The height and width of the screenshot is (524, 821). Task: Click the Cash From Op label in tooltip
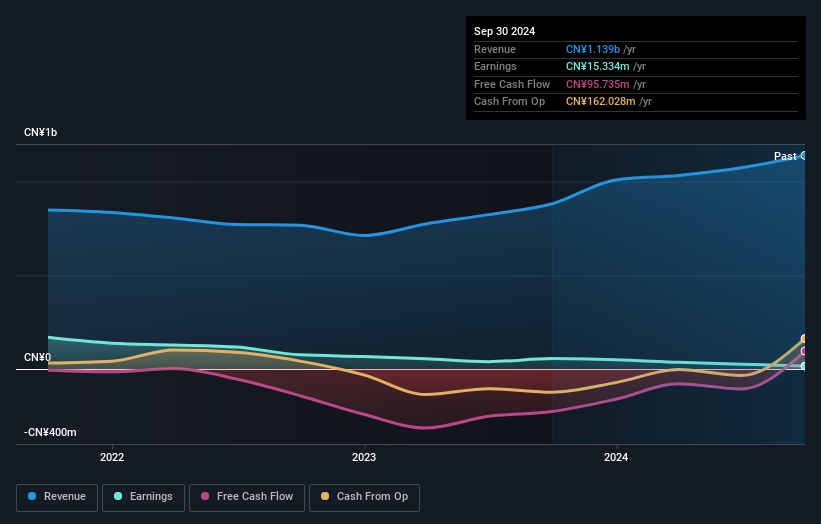click(509, 102)
